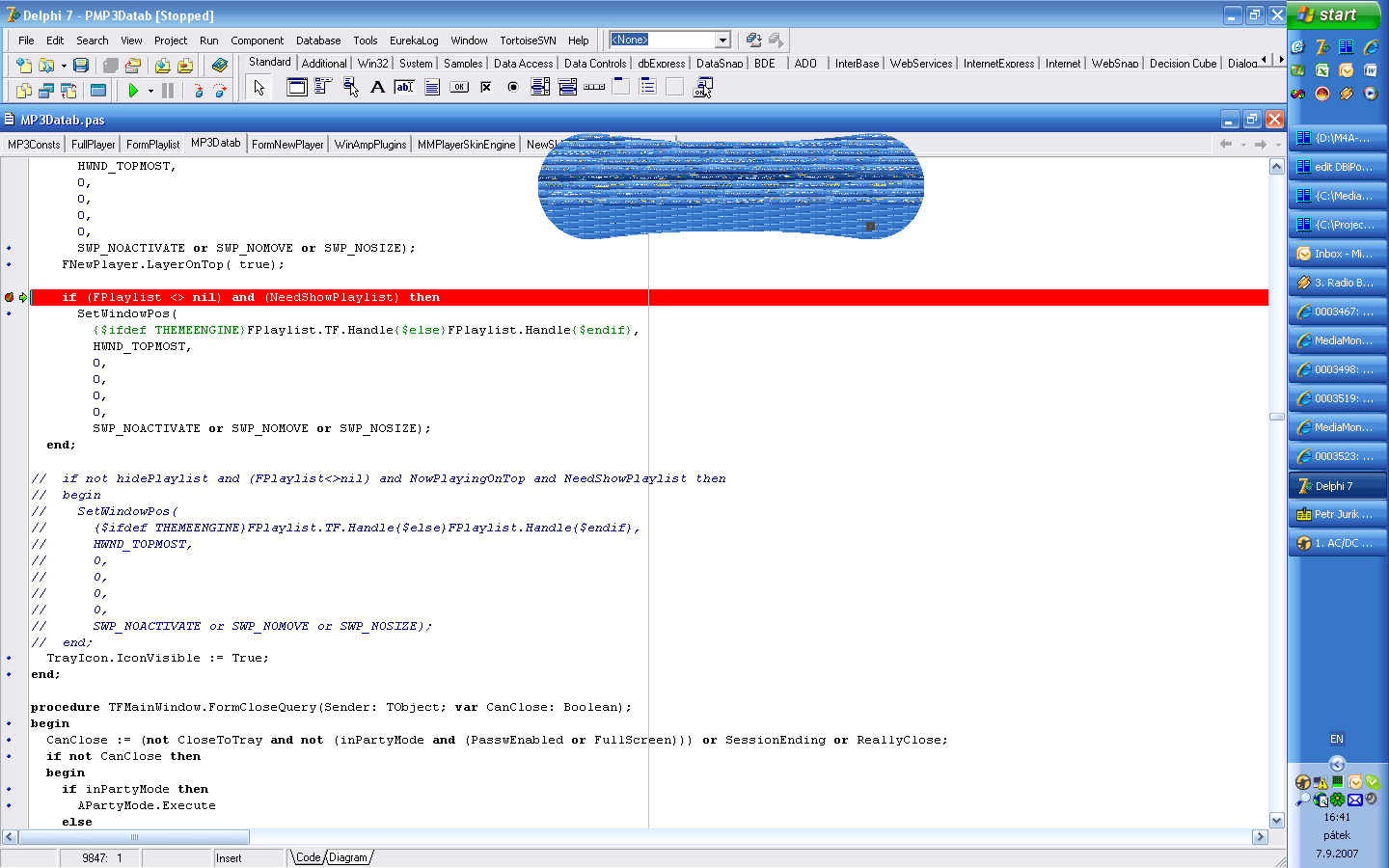This screenshot has width=1389, height=868.
Task: Open the EurekaLog menu
Action: (x=413, y=41)
